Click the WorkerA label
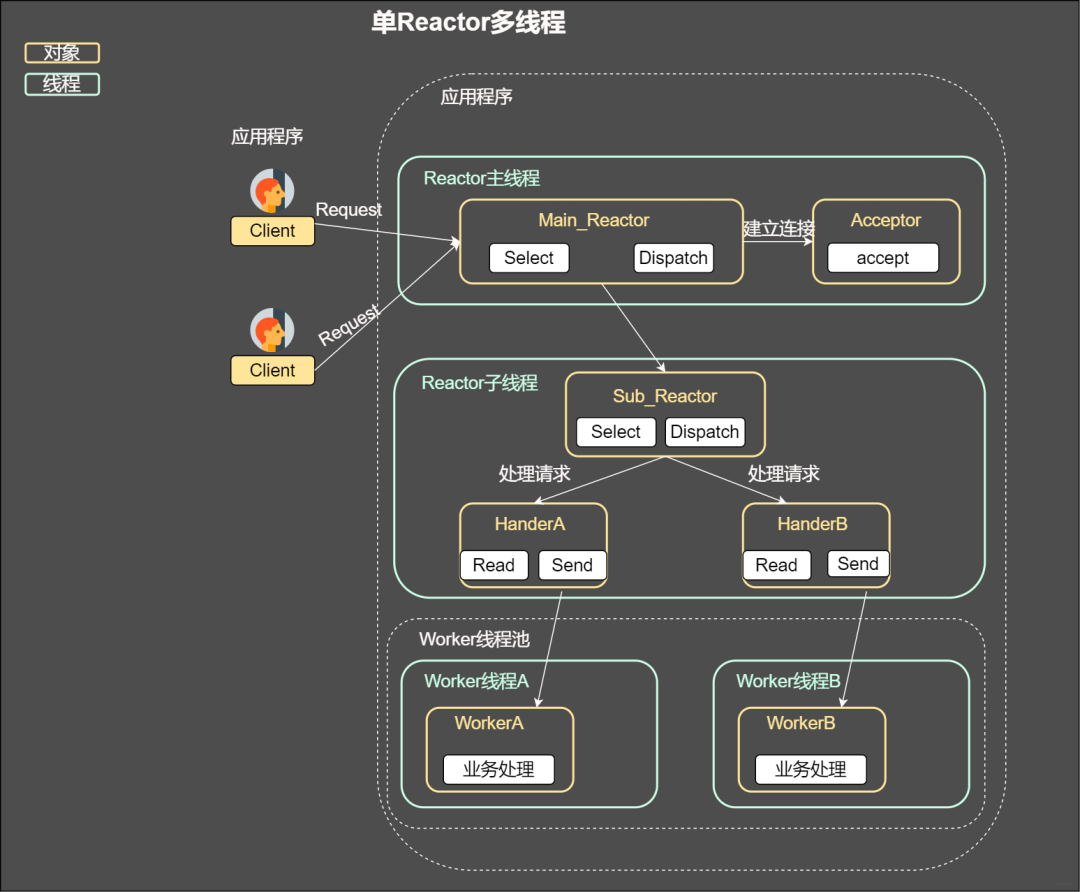The height and width of the screenshot is (892, 1080). (489, 723)
